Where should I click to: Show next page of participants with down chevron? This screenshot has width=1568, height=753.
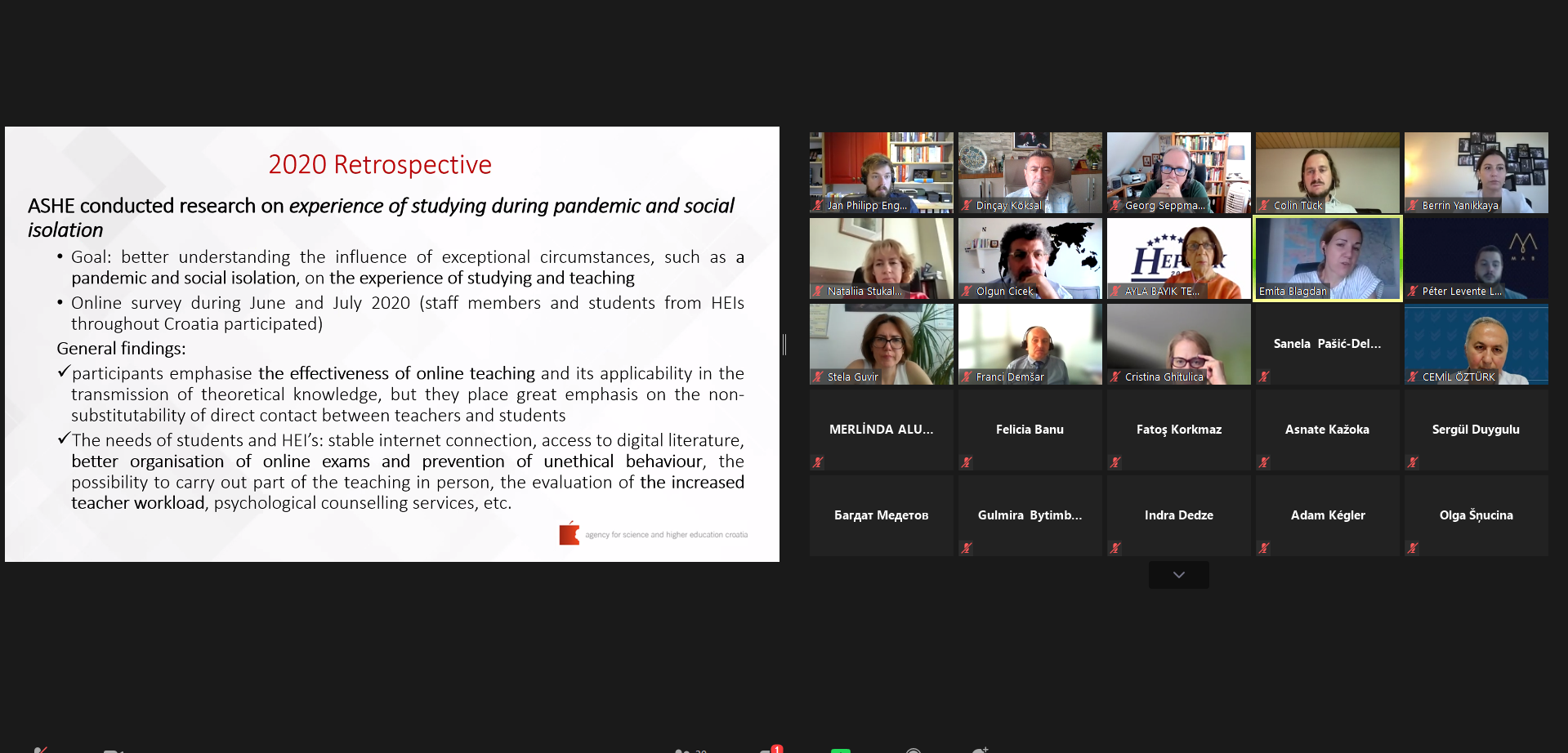[x=1178, y=575]
